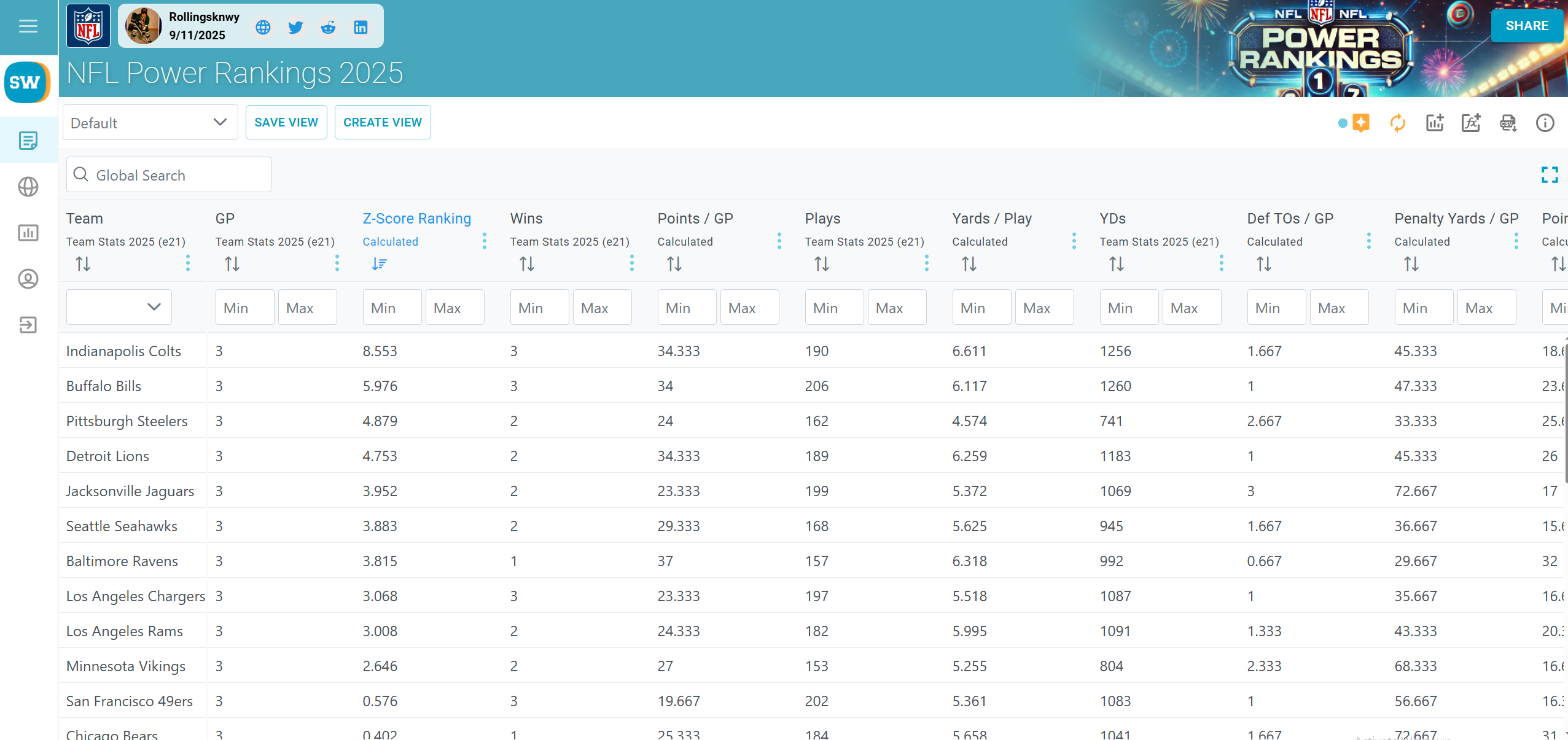Open the Reddit share icon

(x=328, y=27)
